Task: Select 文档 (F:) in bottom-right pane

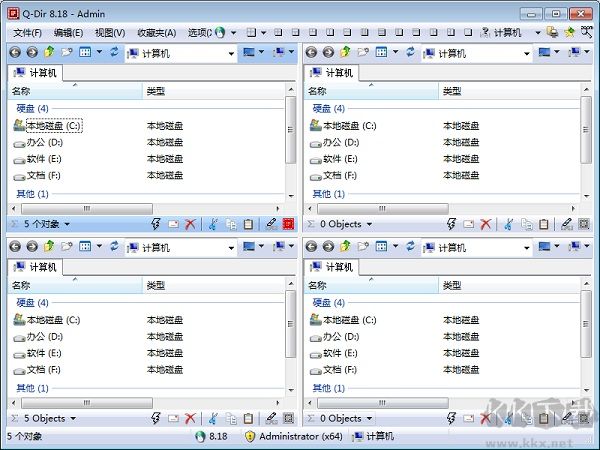Action: click(x=333, y=370)
